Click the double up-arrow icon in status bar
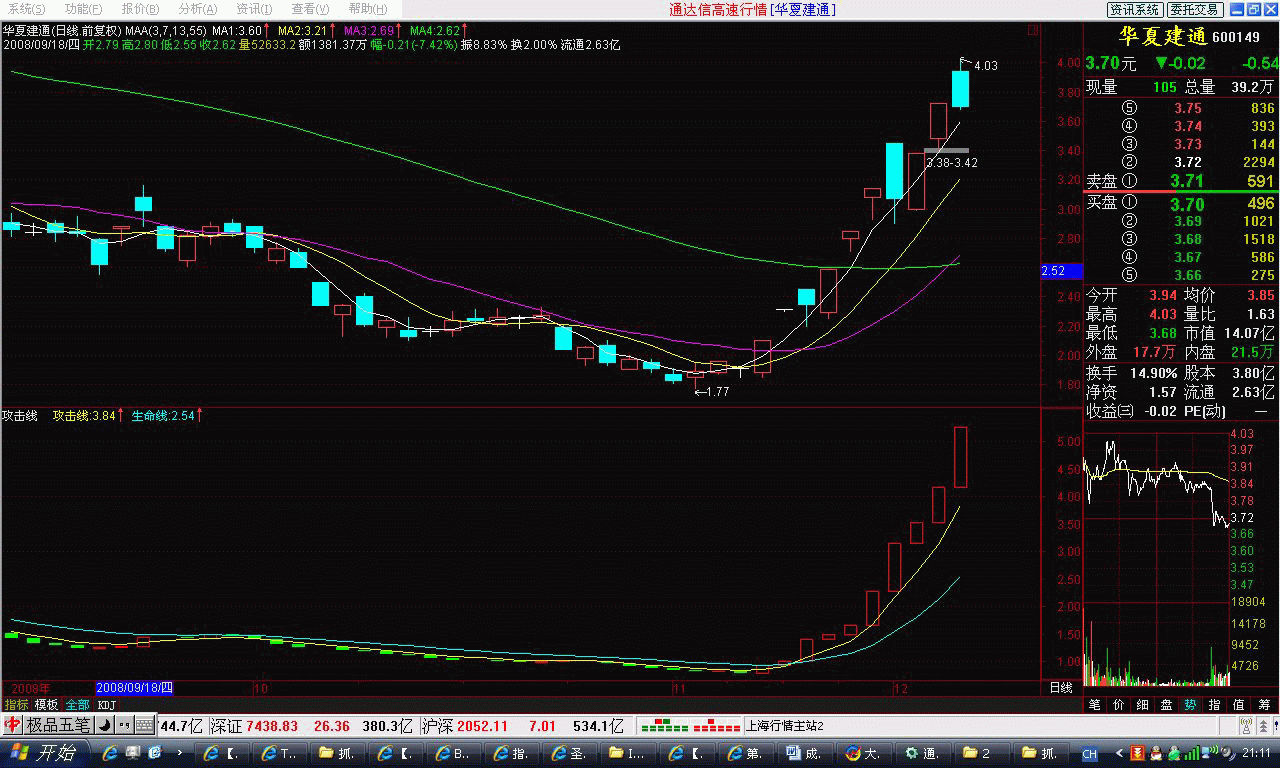This screenshot has height=768, width=1280. click(1264, 726)
